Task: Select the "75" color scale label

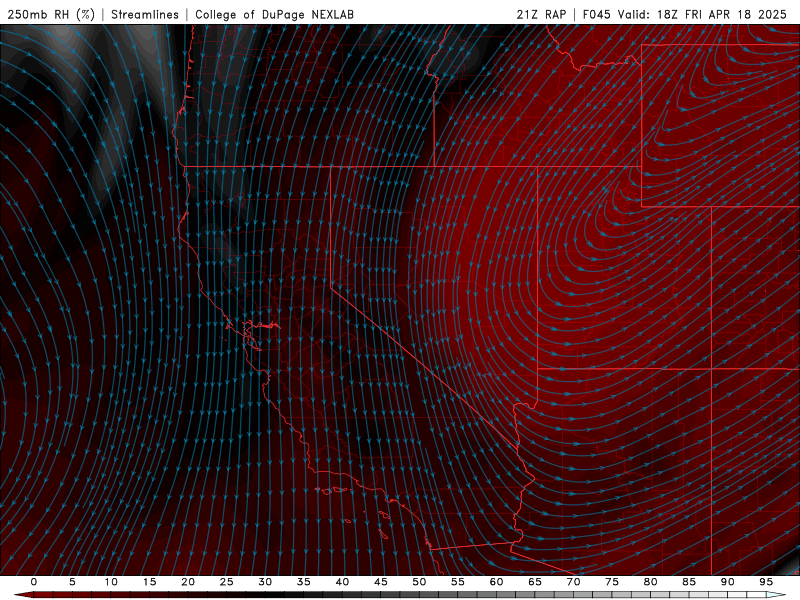Action: tap(611, 582)
